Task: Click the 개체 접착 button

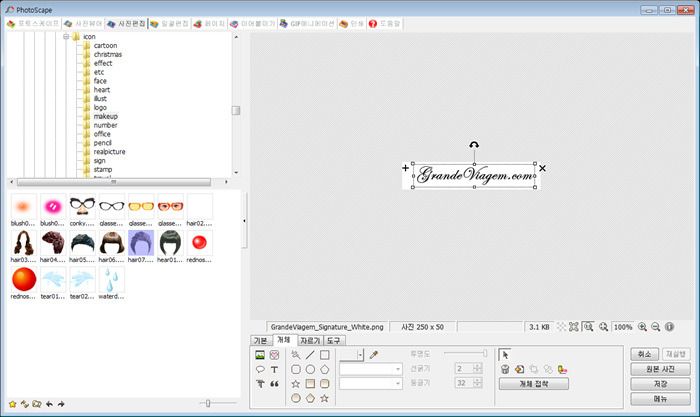Action: pyautogui.click(x=533, y=384)
